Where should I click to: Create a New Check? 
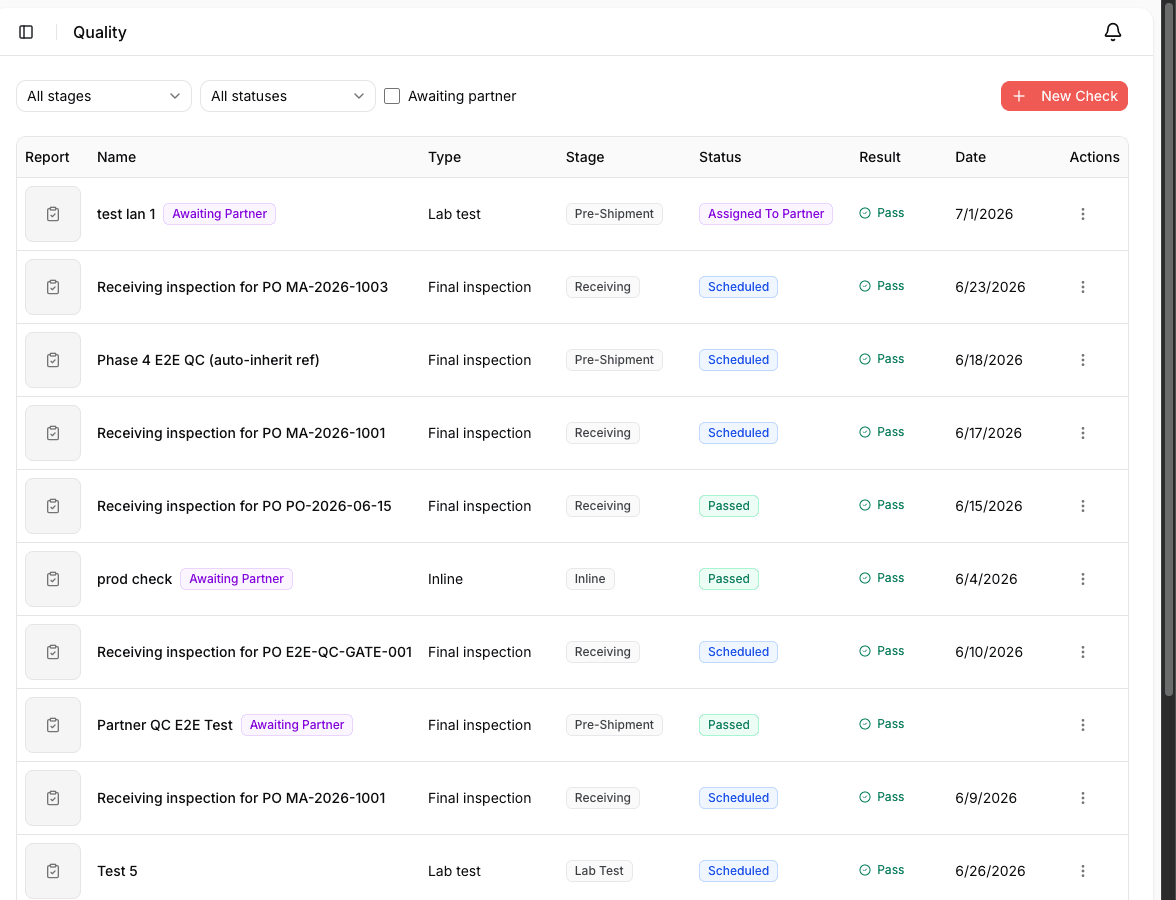tap(1064, 96)
